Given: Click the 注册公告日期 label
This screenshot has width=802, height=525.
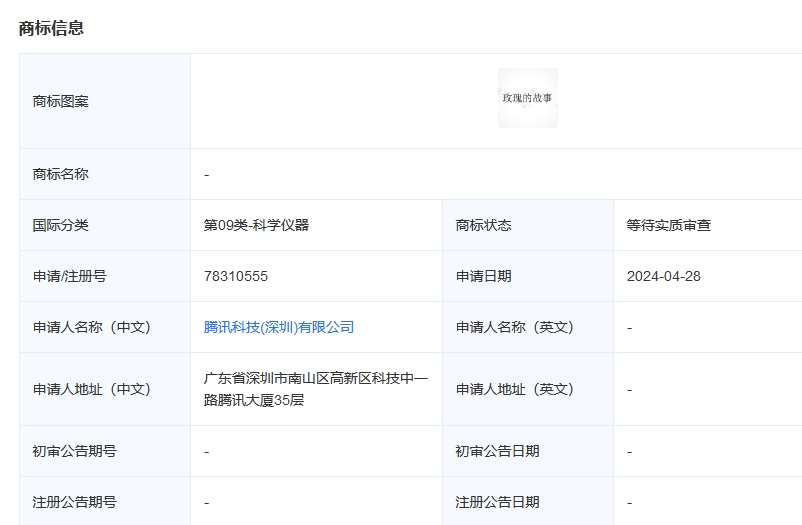Looking at the screenshot, I should [x=498, y=502].
